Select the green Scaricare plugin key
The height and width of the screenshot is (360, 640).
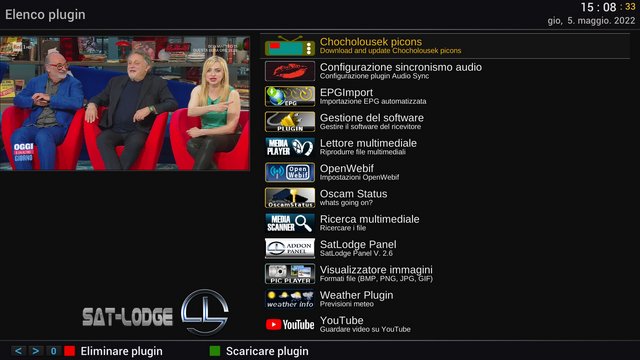215,351
